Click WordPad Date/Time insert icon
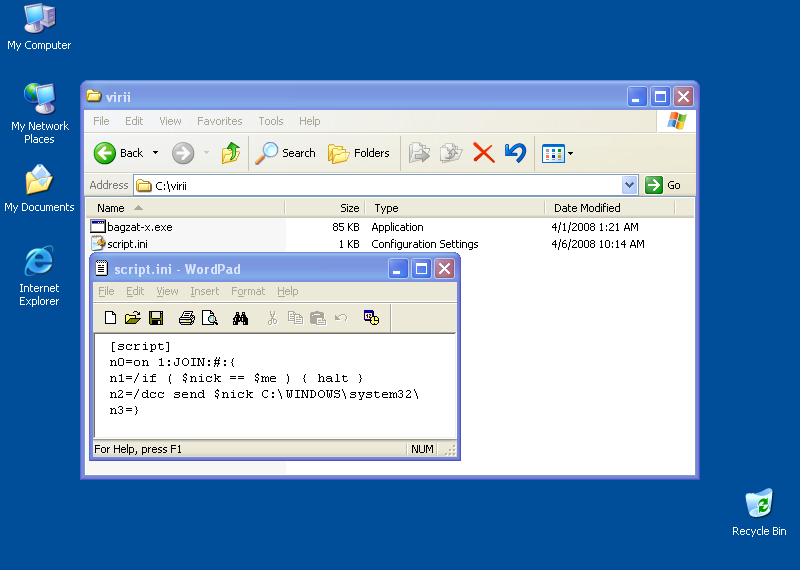This screenshot has height=570, width=800. click(371, 317)
